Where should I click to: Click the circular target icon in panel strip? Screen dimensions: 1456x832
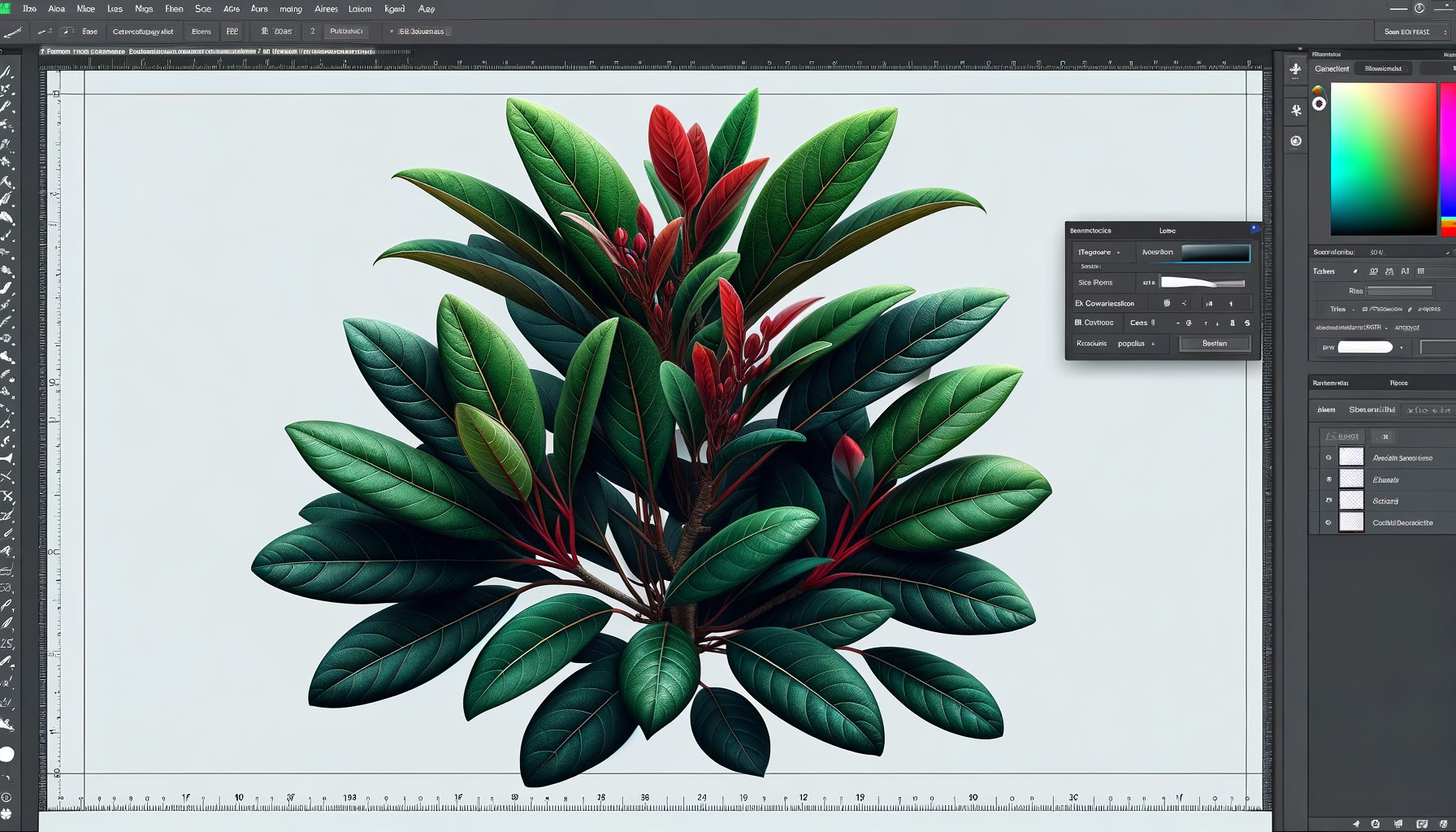1296,141
